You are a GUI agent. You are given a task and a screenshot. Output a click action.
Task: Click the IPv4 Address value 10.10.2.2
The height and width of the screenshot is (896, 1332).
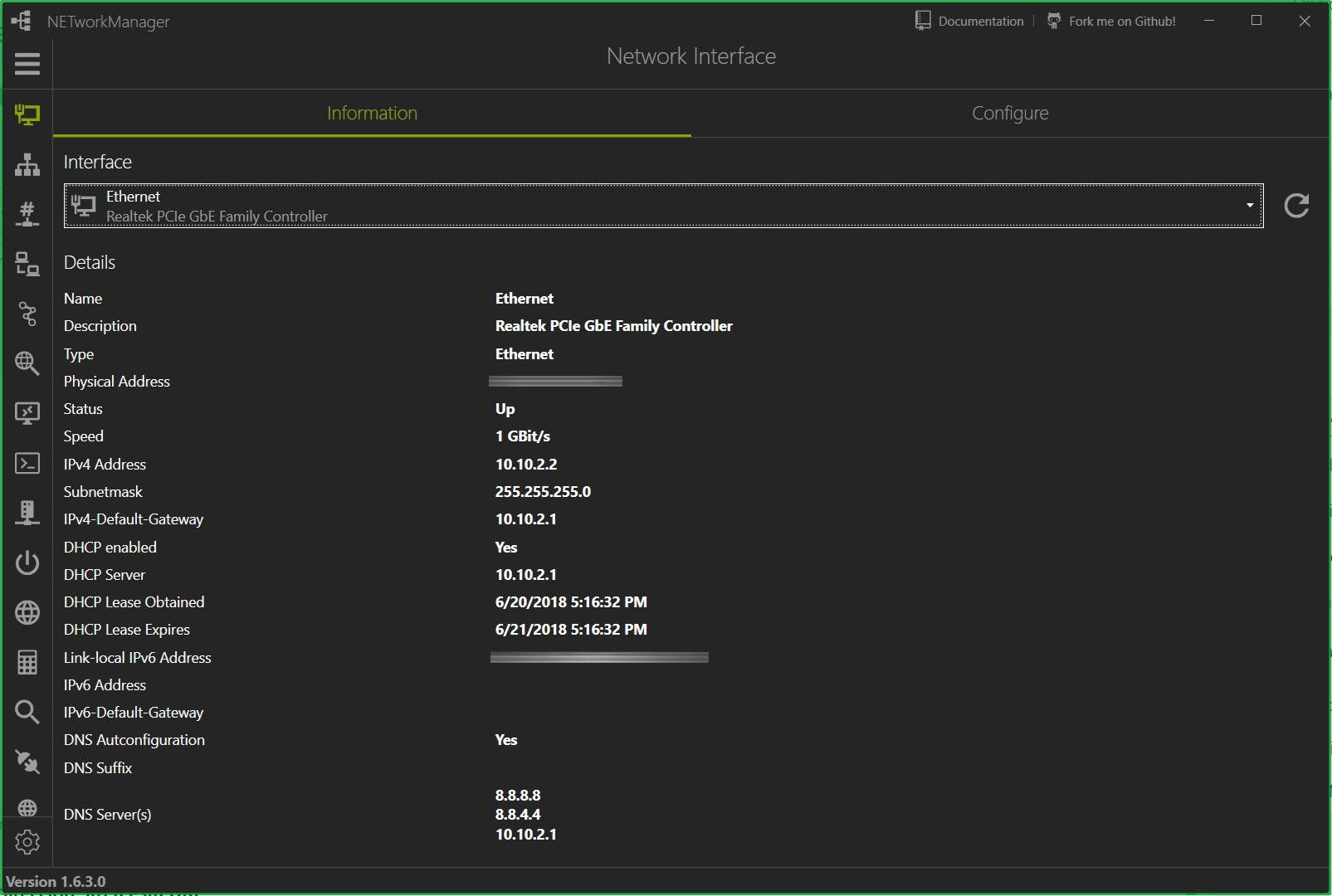tap(526, 465)
